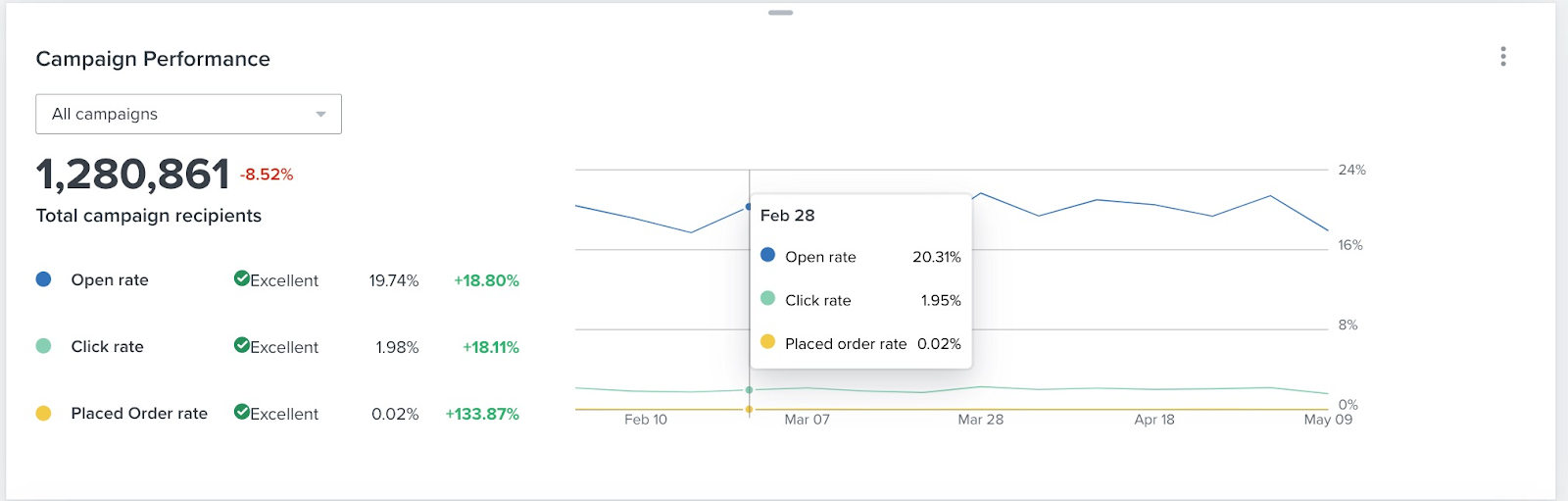Click the 1,280,861 total recipients figure
The width and height of the screenshot is (1568, 501).
132,175
